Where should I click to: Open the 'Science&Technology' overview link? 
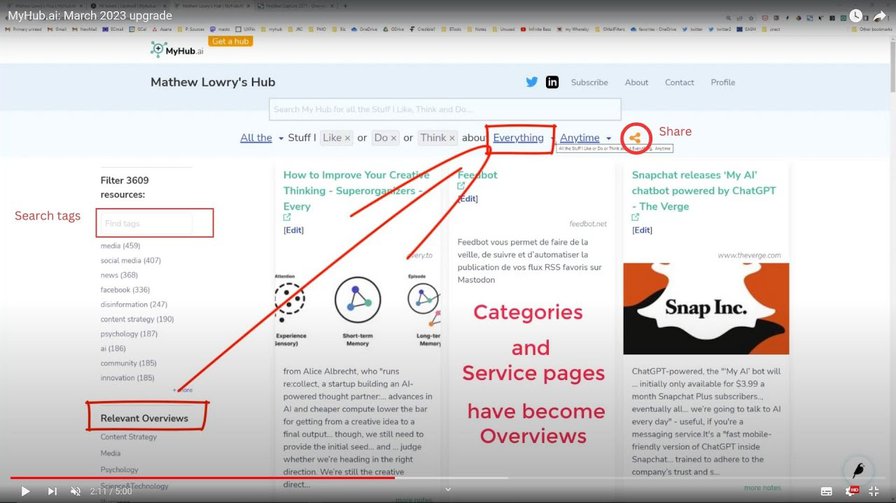(134, 486)
